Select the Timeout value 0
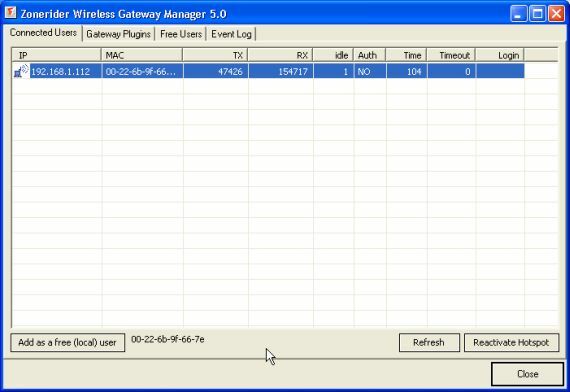 coord(451,72)
